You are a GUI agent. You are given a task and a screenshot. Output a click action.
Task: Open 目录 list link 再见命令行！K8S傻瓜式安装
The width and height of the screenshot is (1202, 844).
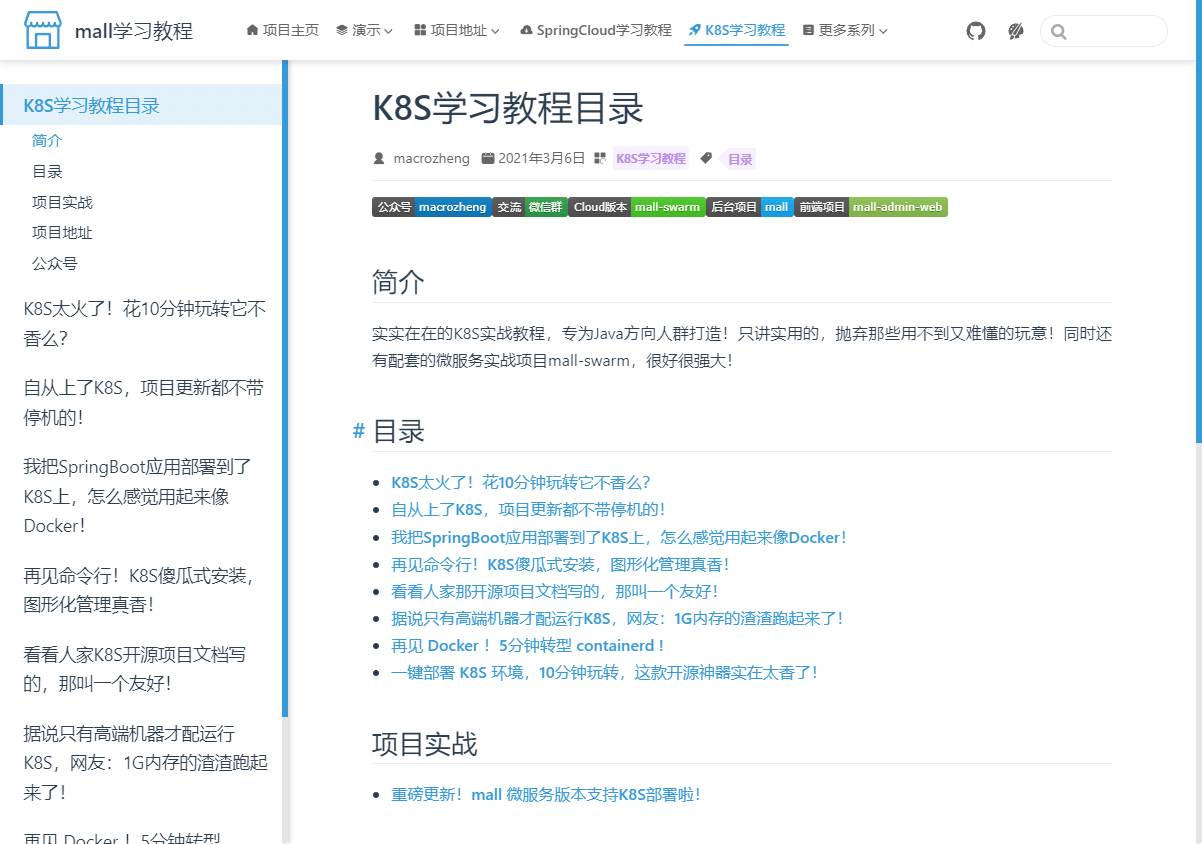(x=561, y=564)
